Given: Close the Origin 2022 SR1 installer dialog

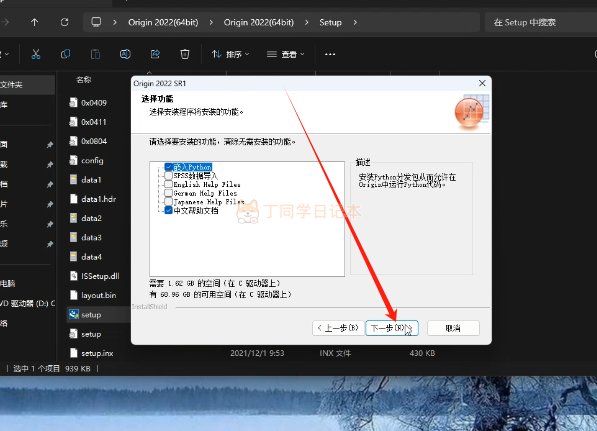Looking at the screenshot, I should (x=482, y=83).
